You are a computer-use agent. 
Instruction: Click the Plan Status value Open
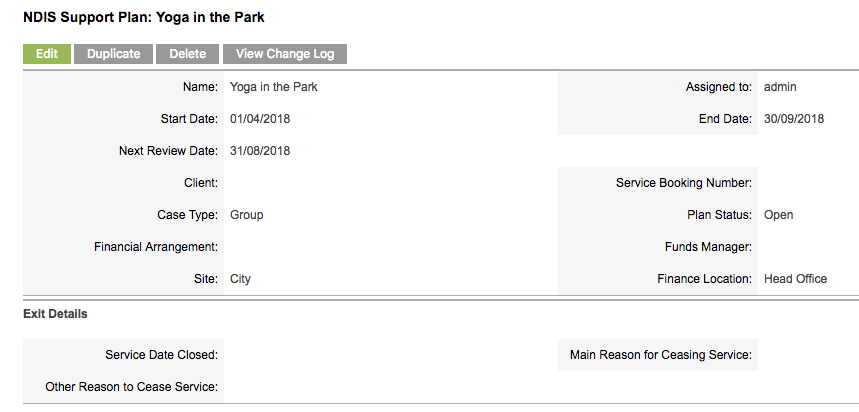pos(778,215)
